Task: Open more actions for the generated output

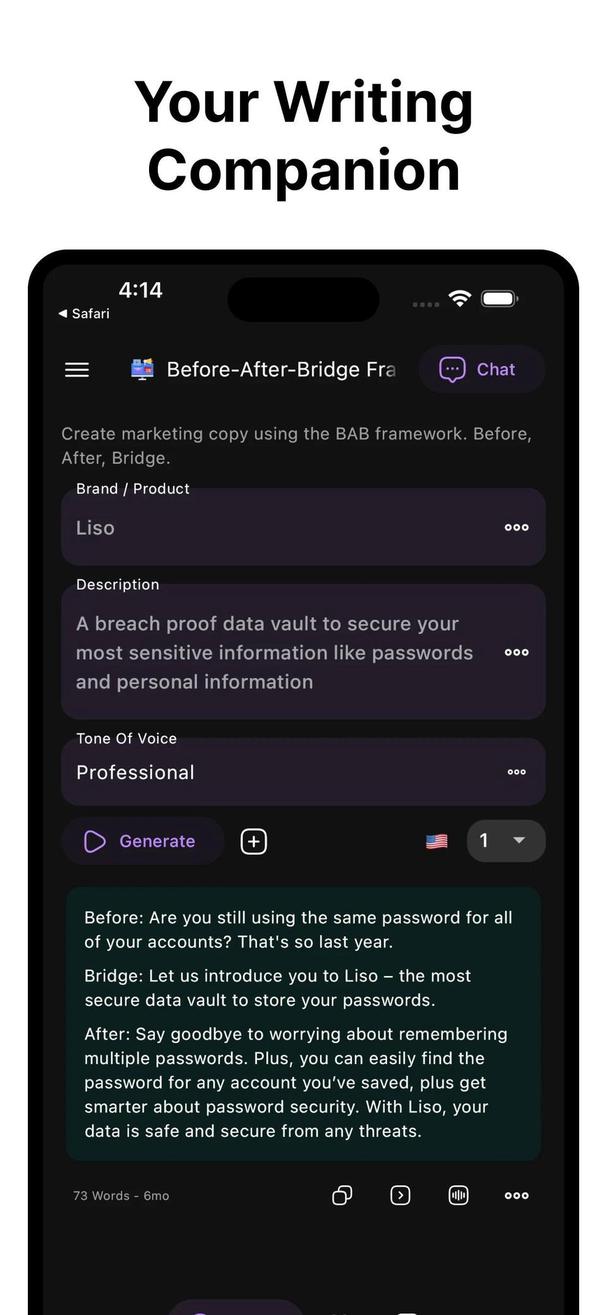Action: tap(516, 1195)
